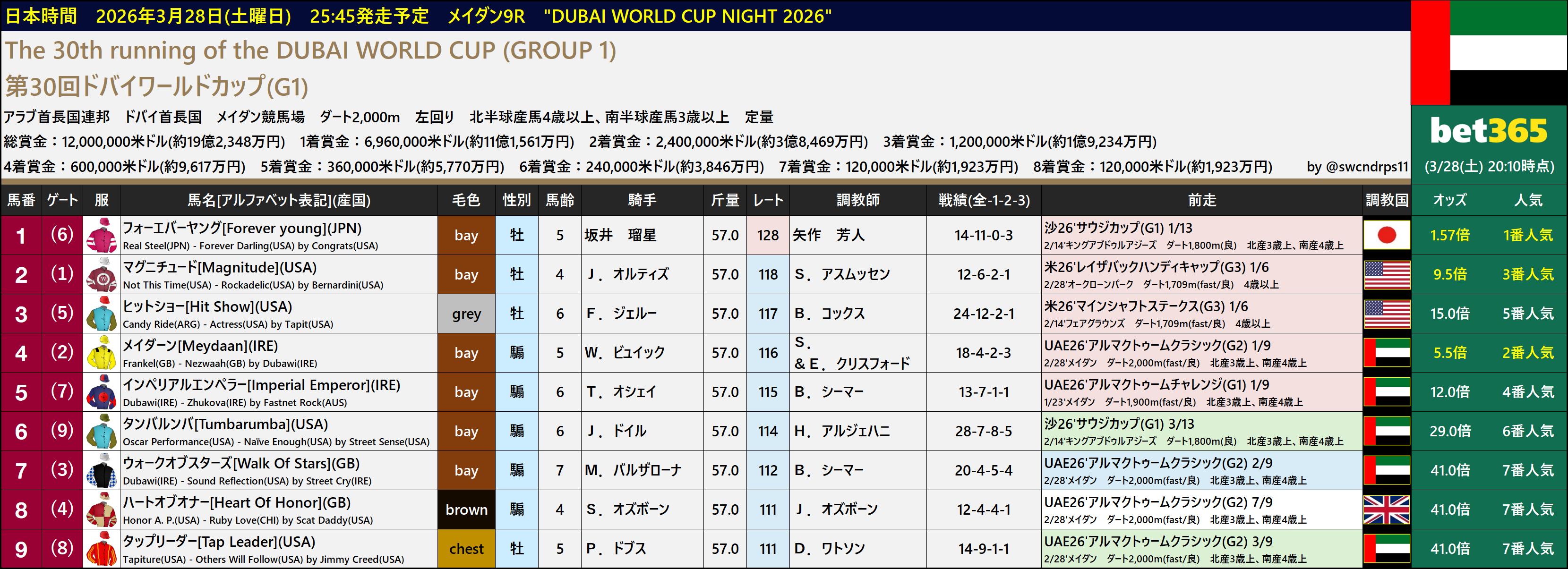Image resolution: width=1568 pixels, height=569 pixels.
Task: Click the オッズ column header
Action: coord(1450,200)
